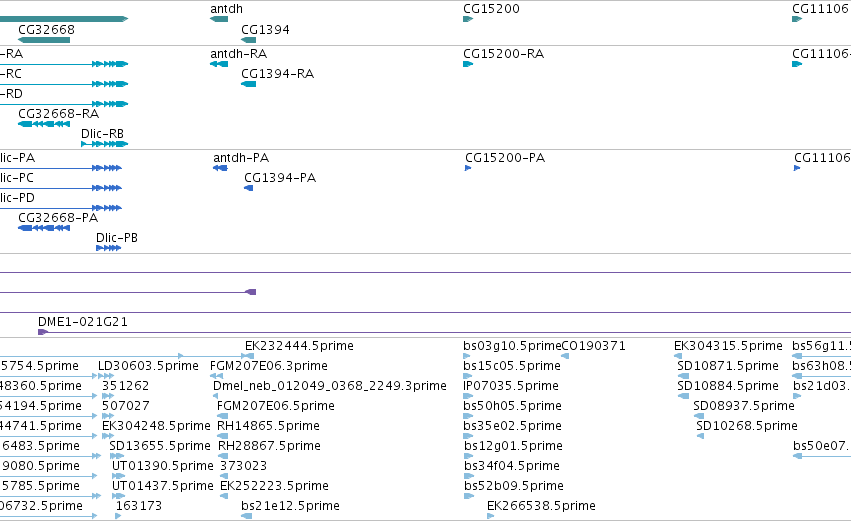The height and width of the screenshot is (521, 851).
Task: Select the IP07035.5prime EST label
Action: [511, 386]
